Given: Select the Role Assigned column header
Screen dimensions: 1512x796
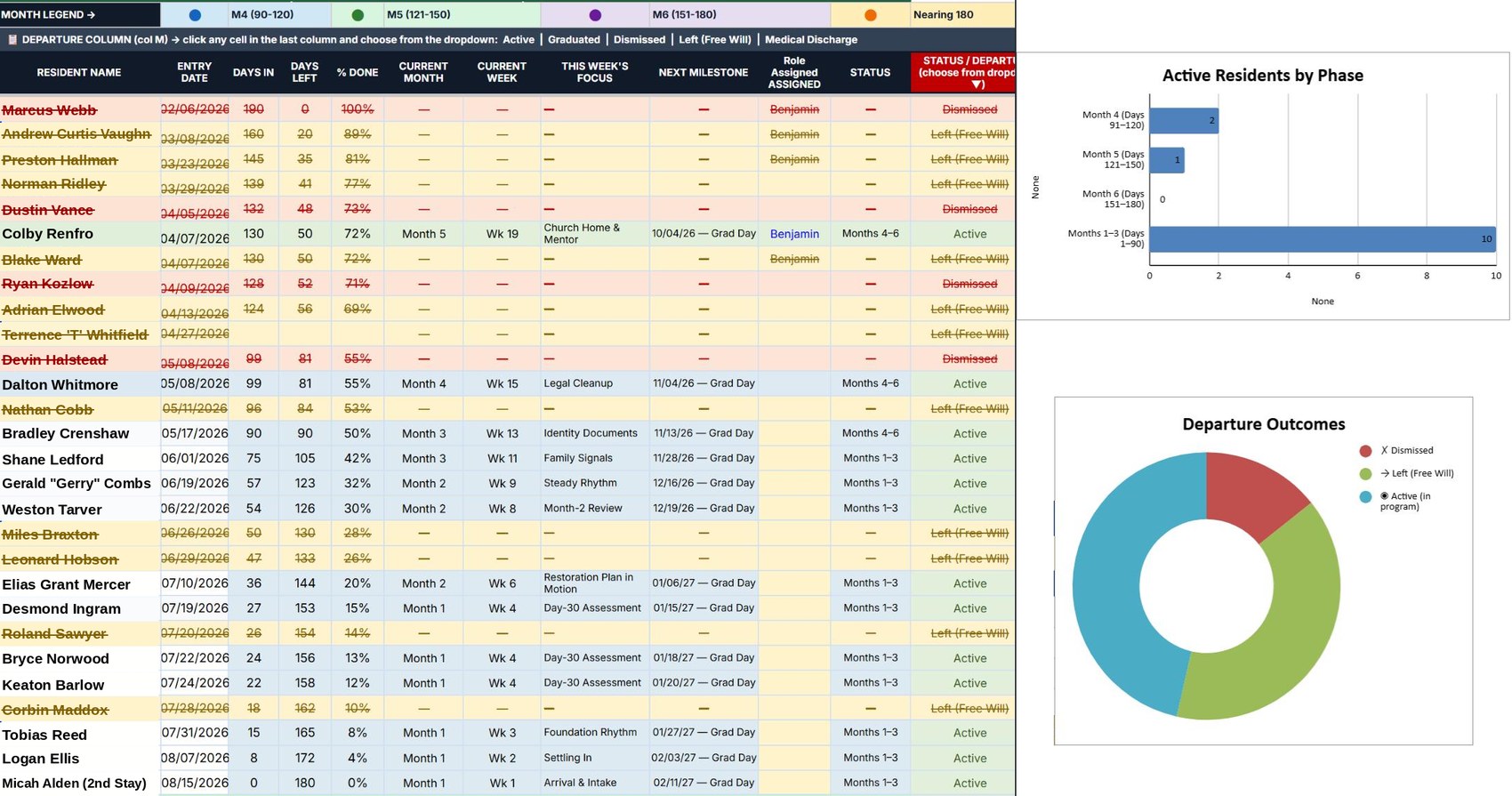Looking at the screenshot, I should [794, 72].
